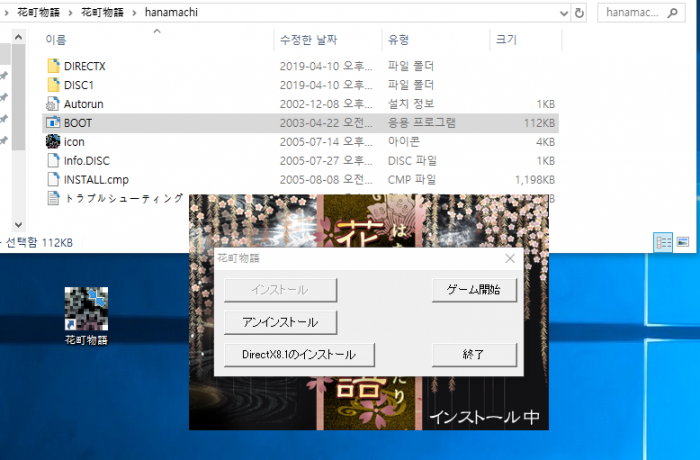Click the 4KB size value

tap(545, 142)
